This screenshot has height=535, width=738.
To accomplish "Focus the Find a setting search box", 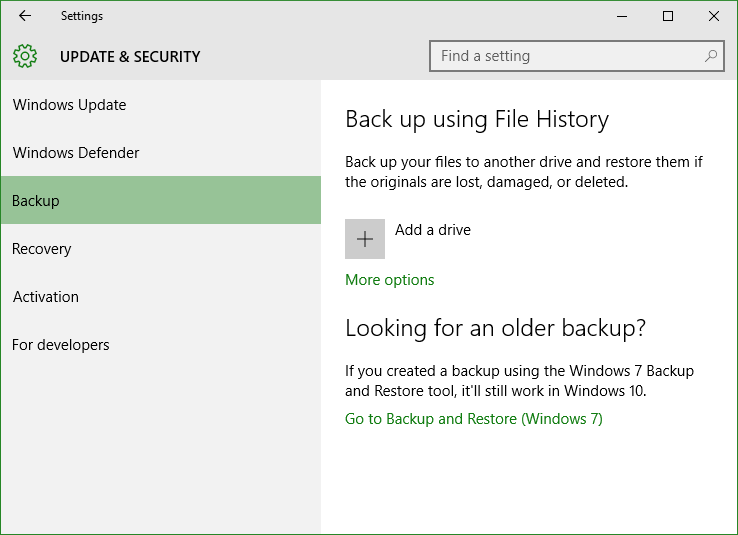I will (577, 56).
